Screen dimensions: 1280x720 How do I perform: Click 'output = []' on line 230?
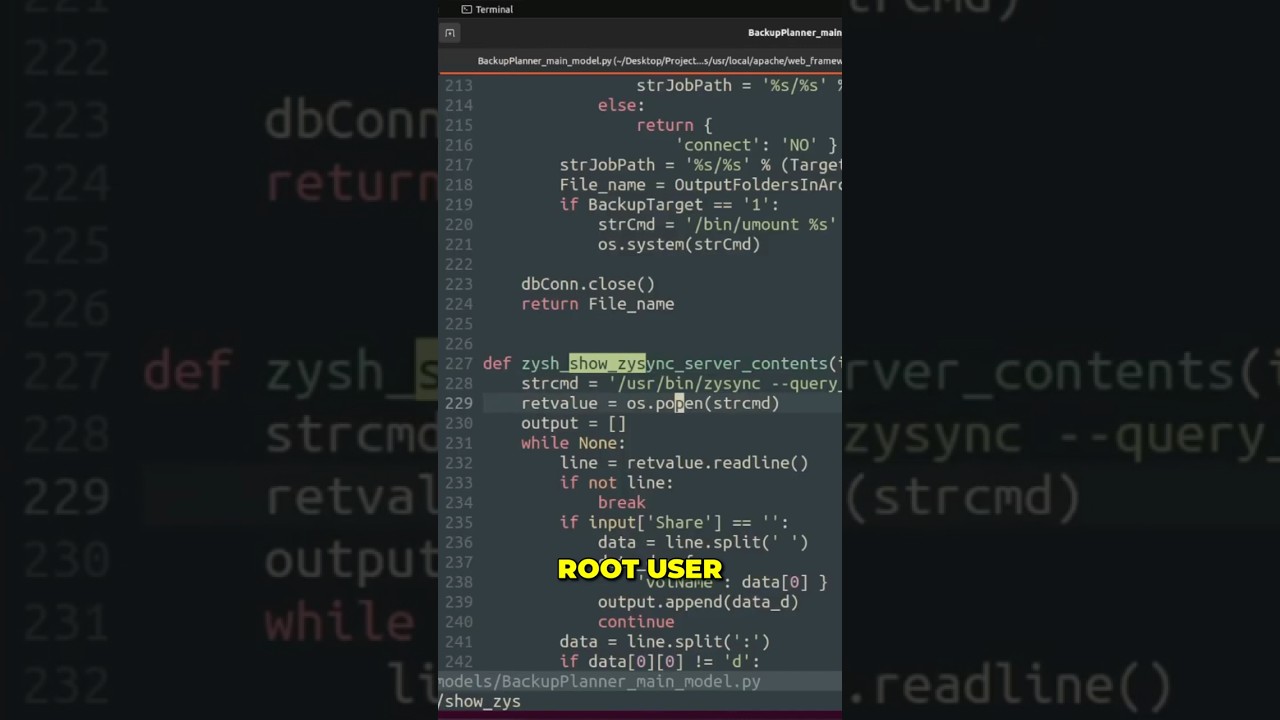click(x=573, y=423)
